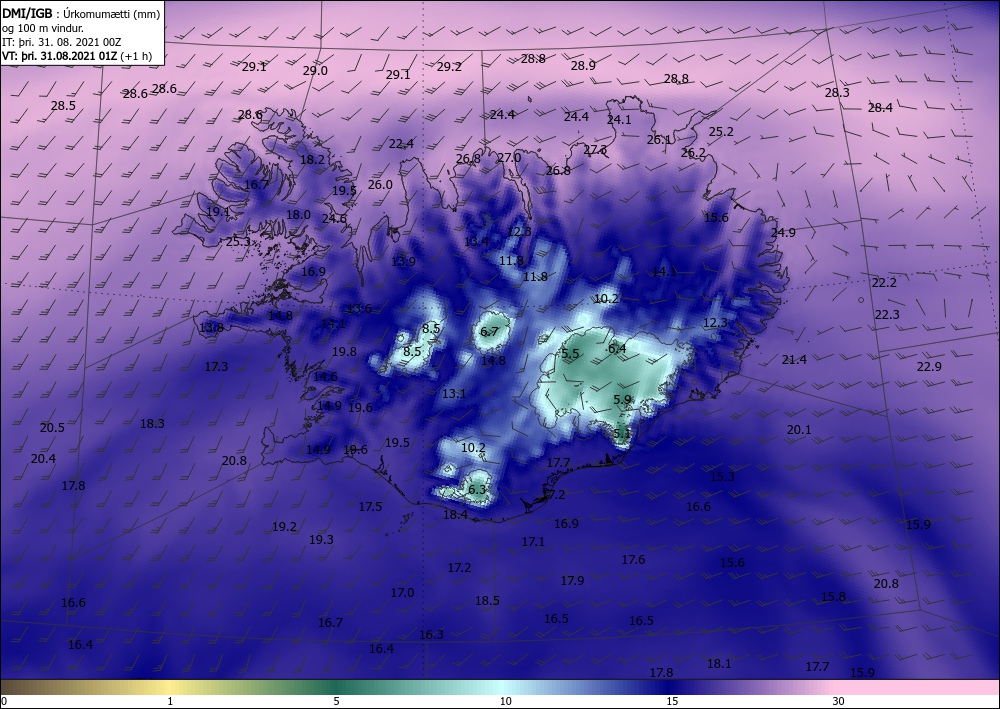Image resolution: width=1000 pixels, height=709 pixels.
Task: Click the value 20.4 on the map
Action: pos(43,458)
